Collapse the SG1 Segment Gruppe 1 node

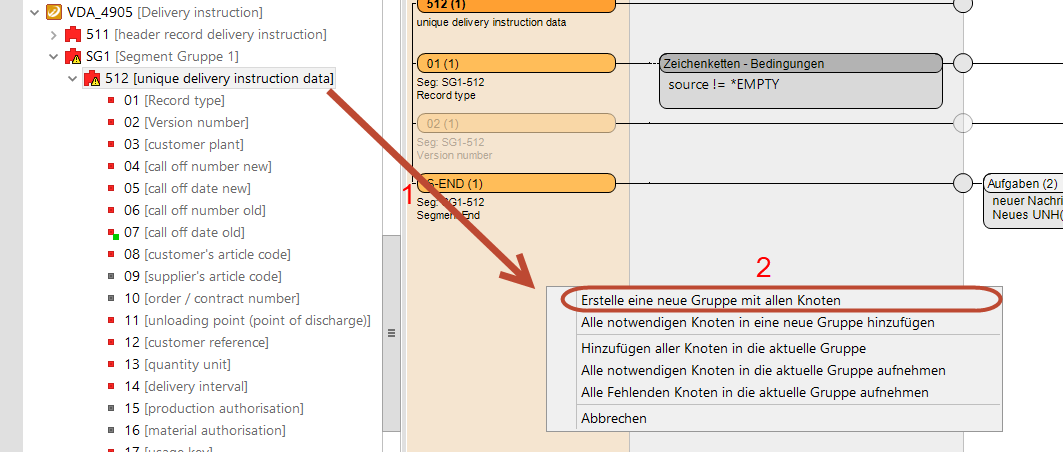click(54, 57)
